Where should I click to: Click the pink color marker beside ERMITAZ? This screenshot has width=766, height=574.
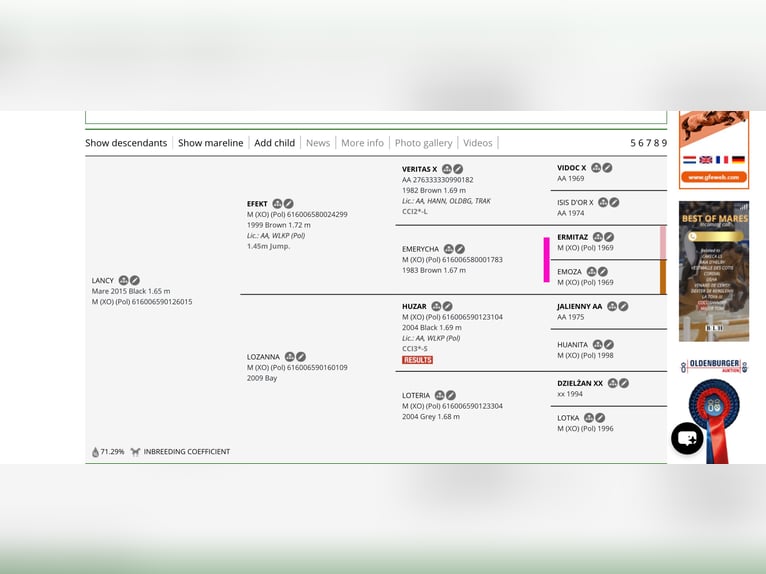click(663, 242)
